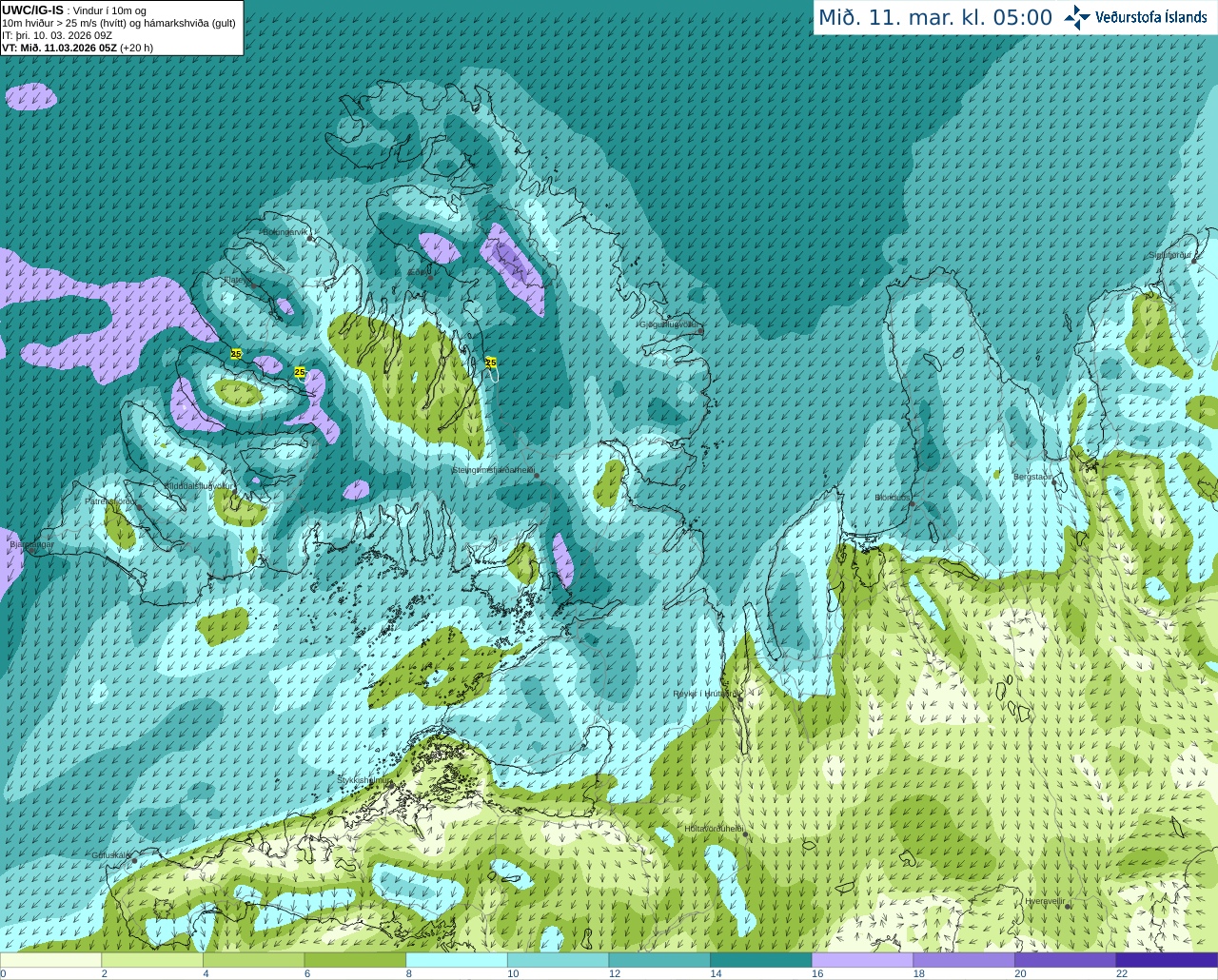Select the 8–10 m/s light cyan legend swatch
The width and height of the screenshot is (1218, 980).
tap(457, 960)
